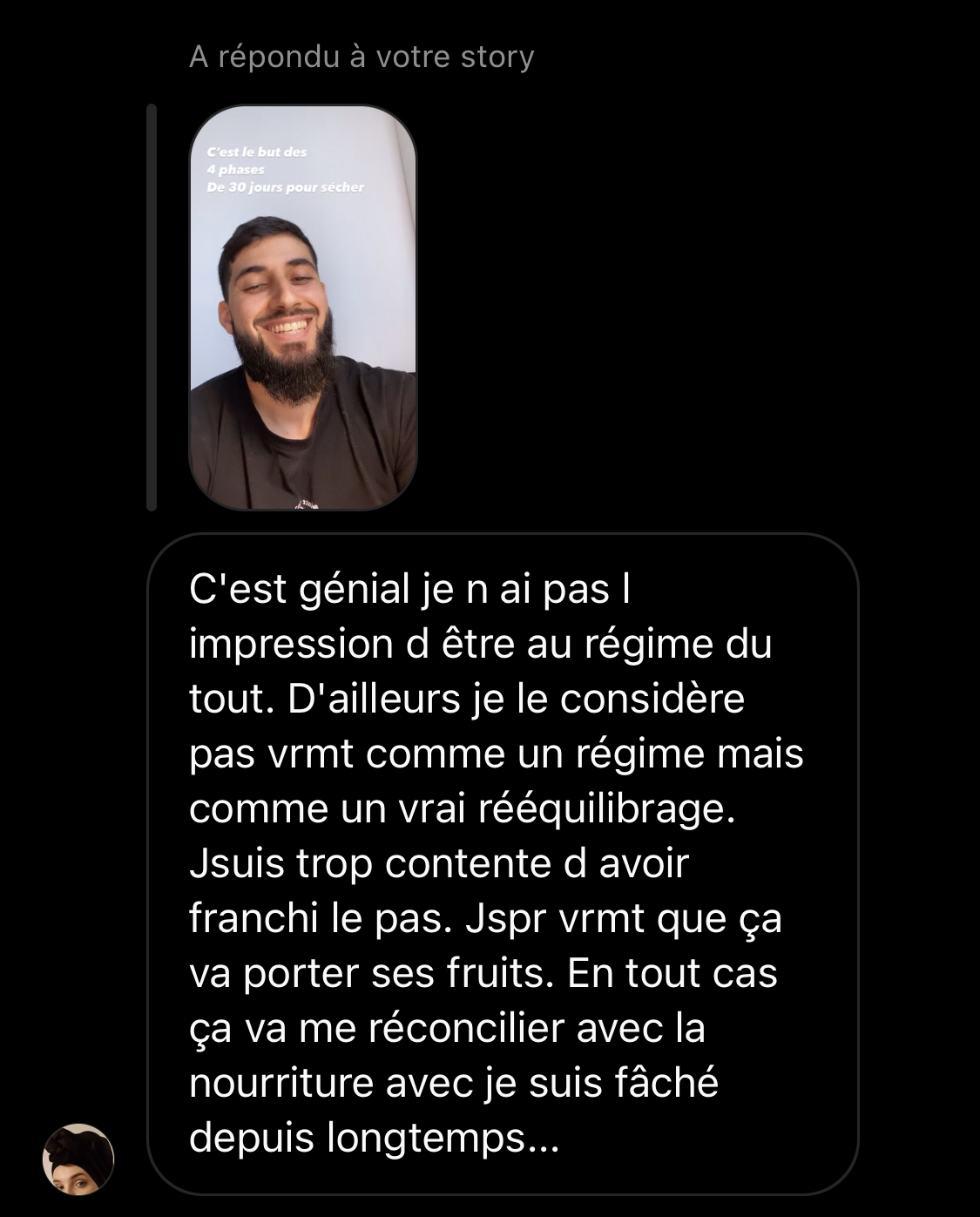The width and height of the screenshot is (980, 1217).
Task: Tap 'Jsuis trop contente d avoir' line
Action: 439,864
